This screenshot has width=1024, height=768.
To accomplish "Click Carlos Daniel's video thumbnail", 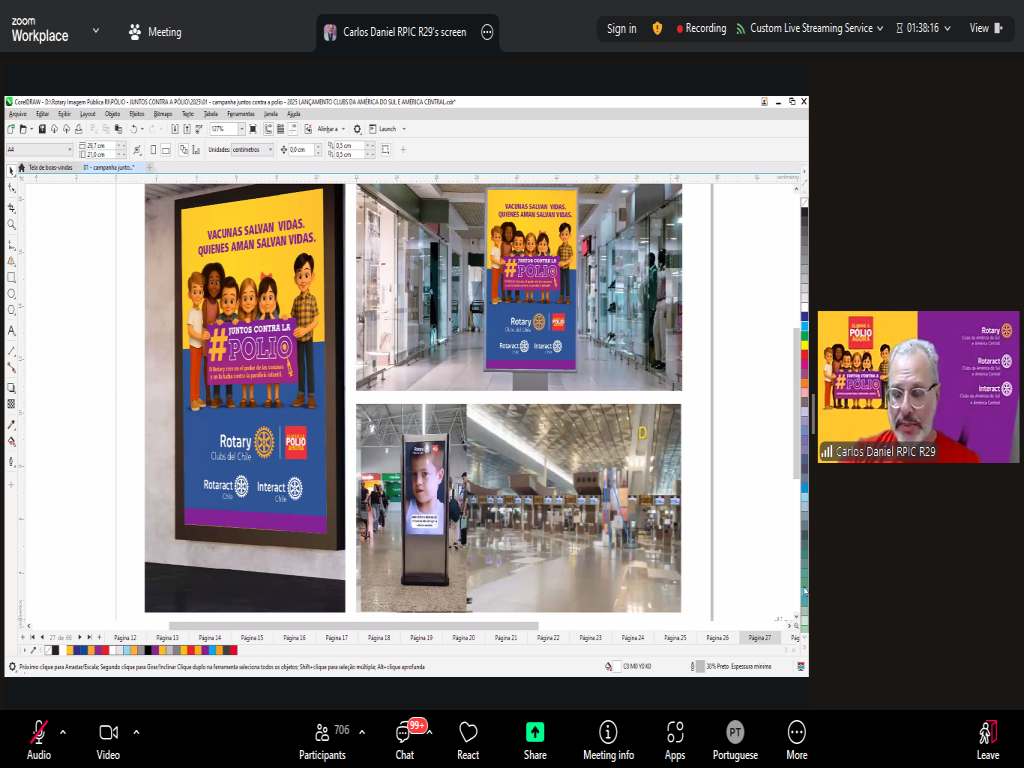I will pos(918,386).
